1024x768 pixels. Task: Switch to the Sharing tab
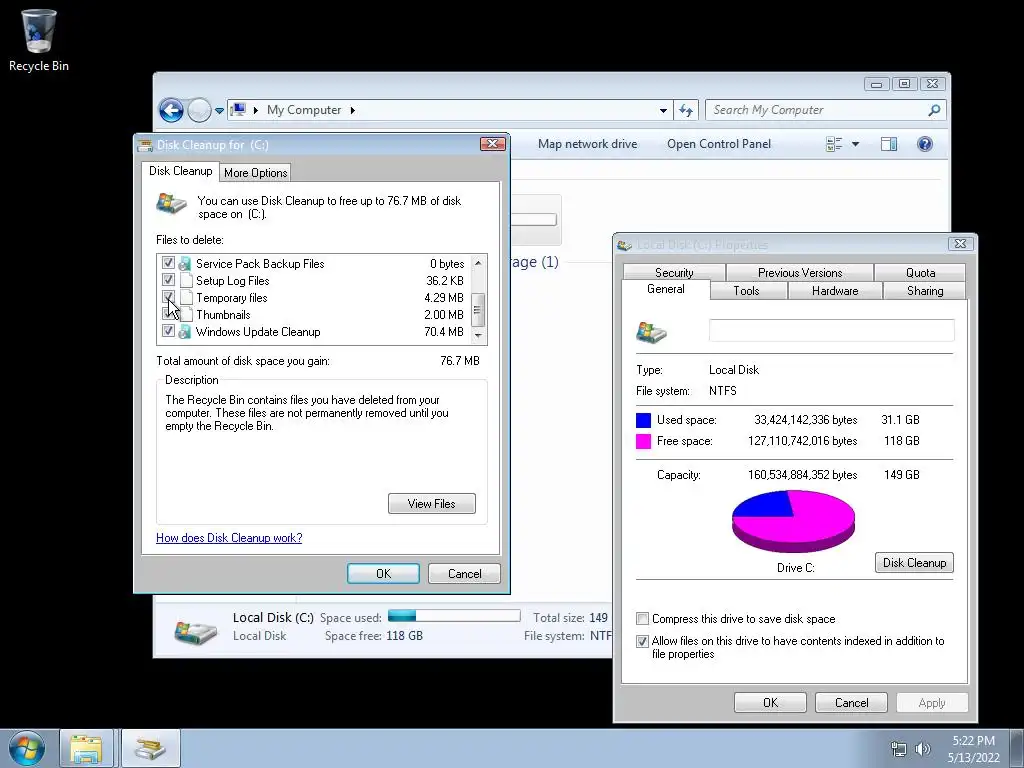point(925,291)
